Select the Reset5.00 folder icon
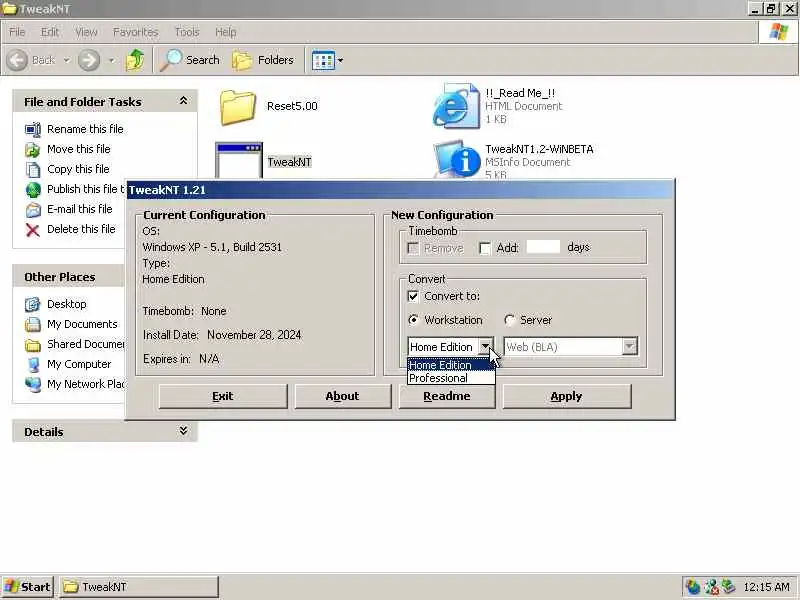This screenshot has height=600, width=800. click(237, 107)
